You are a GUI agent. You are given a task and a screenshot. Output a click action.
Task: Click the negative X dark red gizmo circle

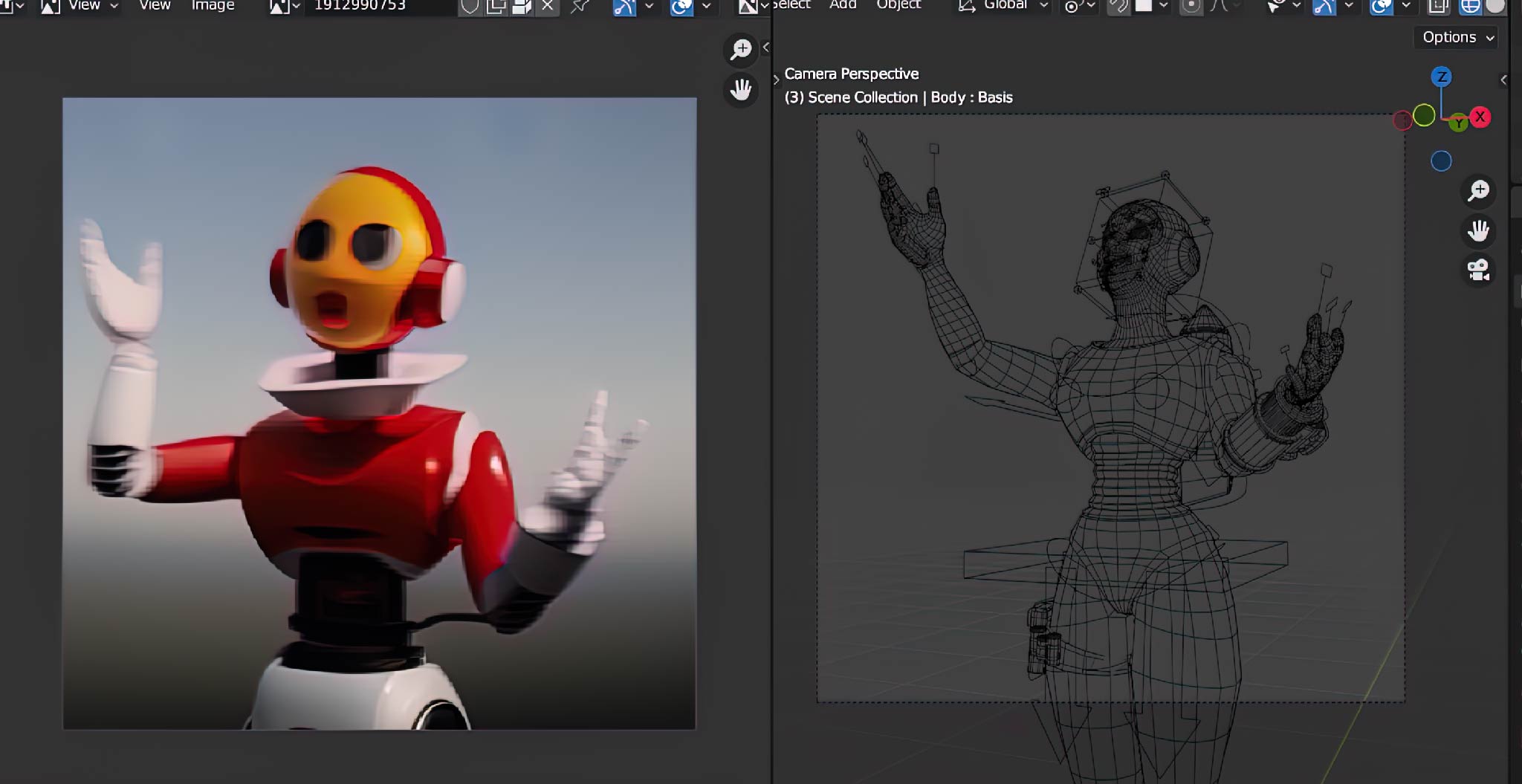pos(1402,120)
